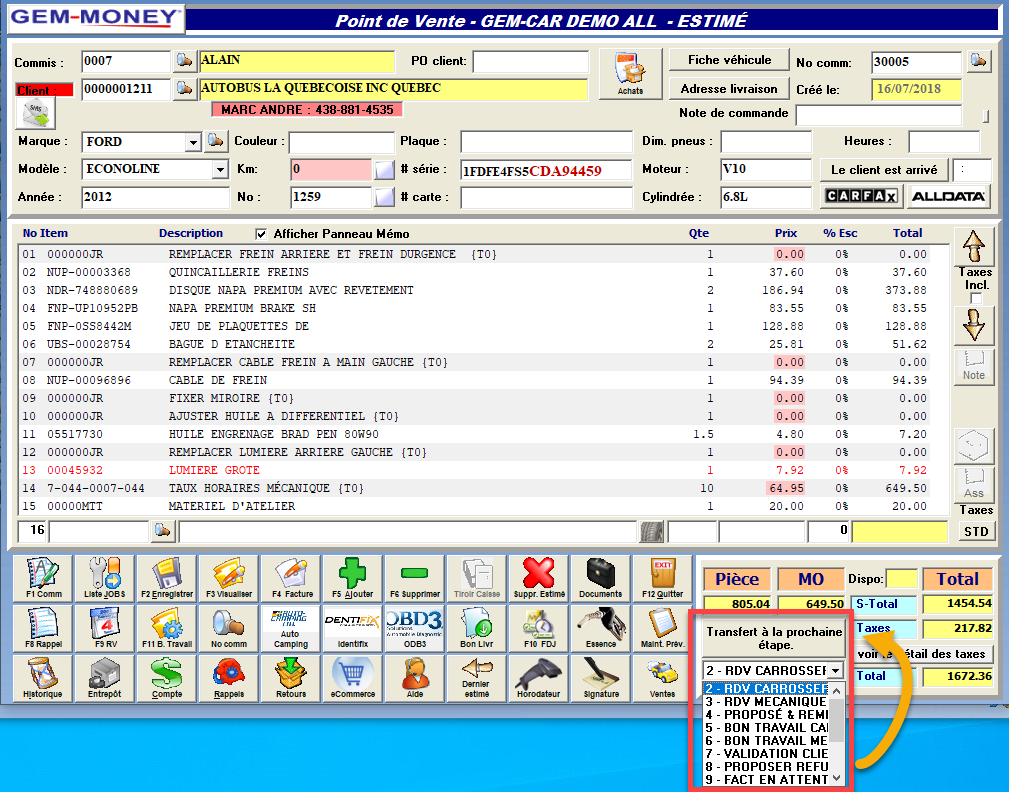Click the Note de commande field
Screen dimensions: 1009x792
pyautogui.click(x=878, y=115)
